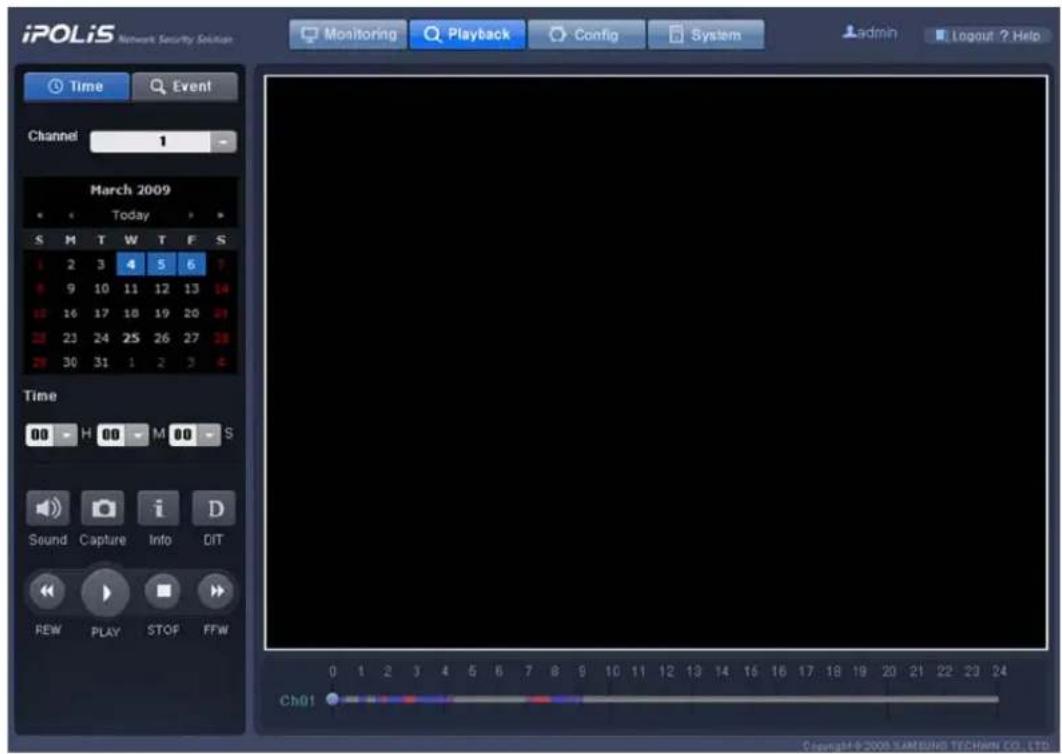Jump to Today in the calendar

(130, 215)
